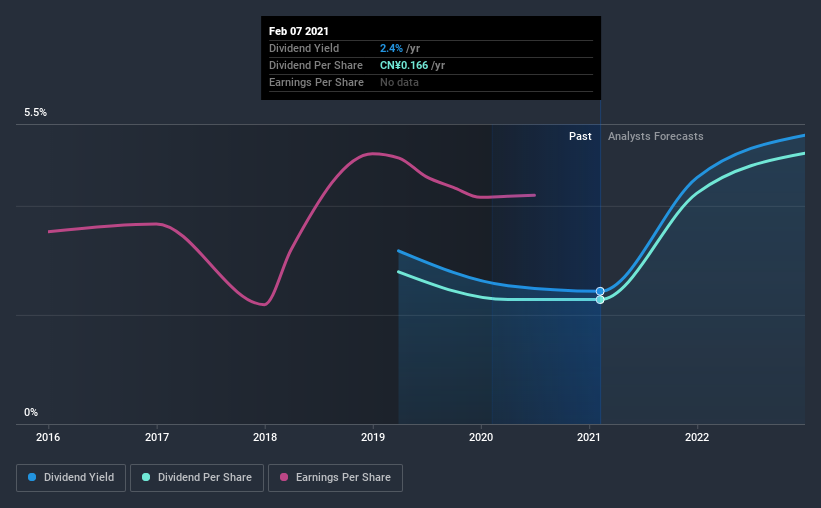Toggle the Dividend Yield legend button
This screenshot has width=821, height=508.
point(71,478)
